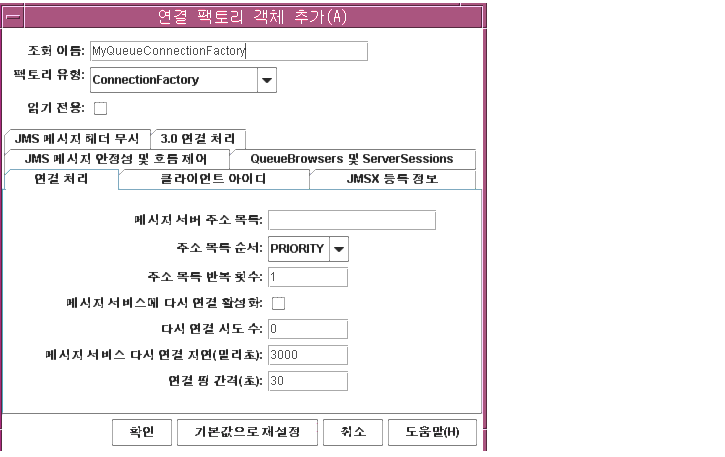
Task: Open help with the 도움말(H) button
Action: (x=432, y=432)
